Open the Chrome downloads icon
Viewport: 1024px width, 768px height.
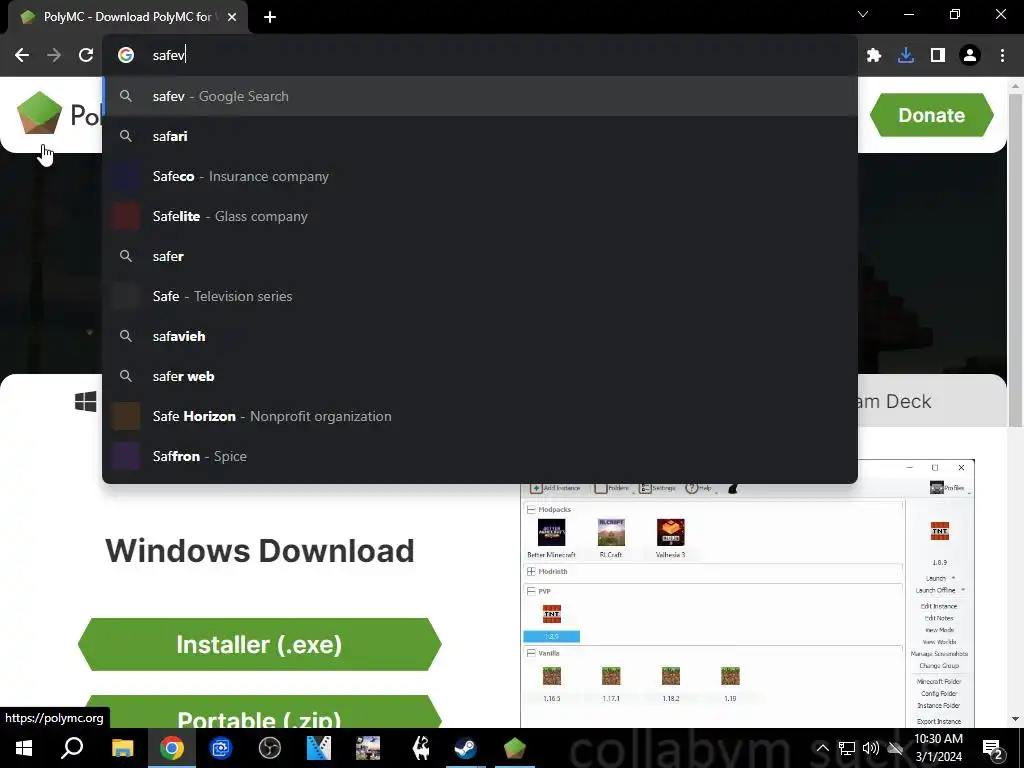(905, 56)
